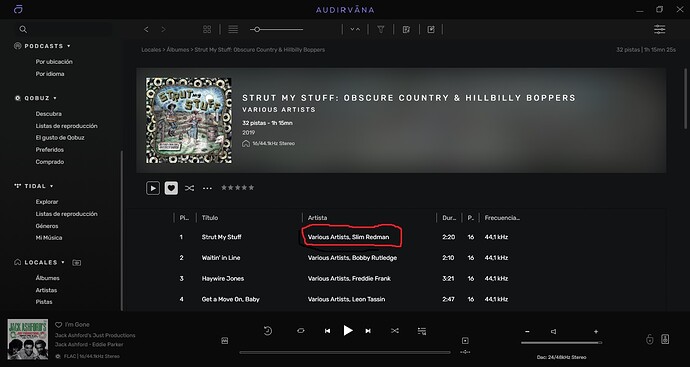Viewport: 690px width, 367px height.
Task: Open the play queue icon
Action: pyautogui.click(x=422, y=331)
